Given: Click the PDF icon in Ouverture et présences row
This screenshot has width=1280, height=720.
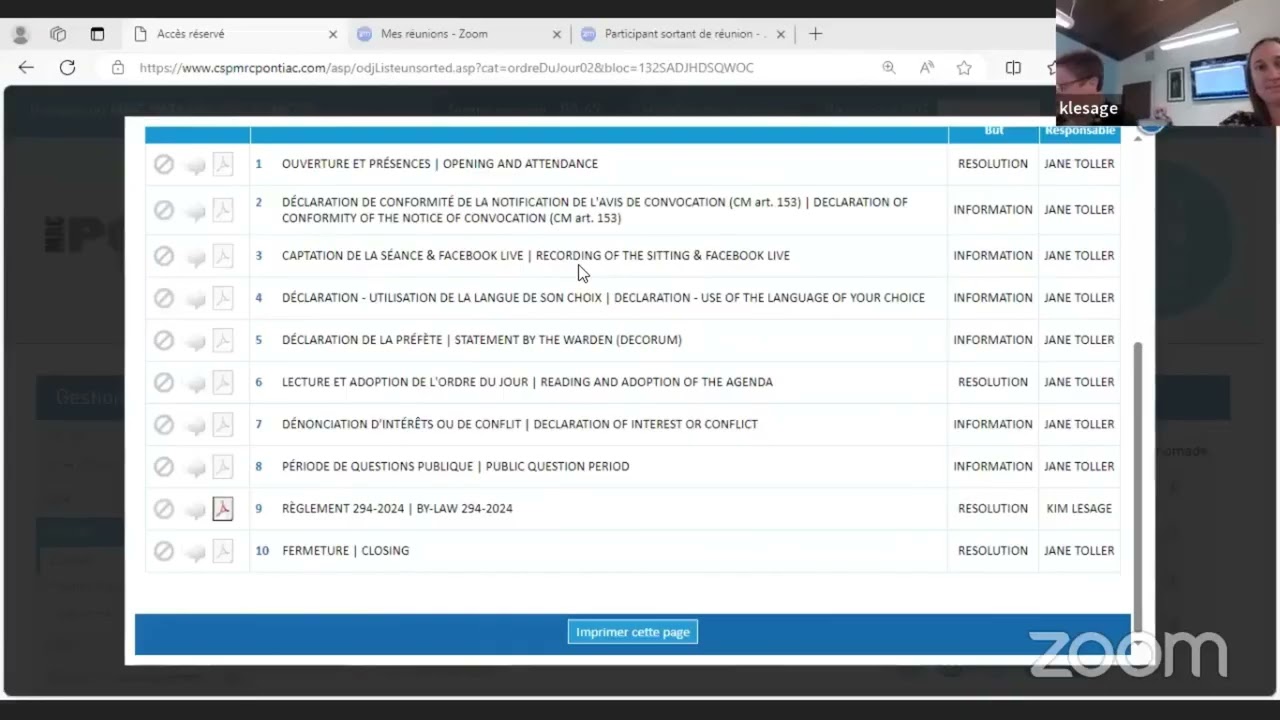Looking at the screenshot, I should coord(223,164).
